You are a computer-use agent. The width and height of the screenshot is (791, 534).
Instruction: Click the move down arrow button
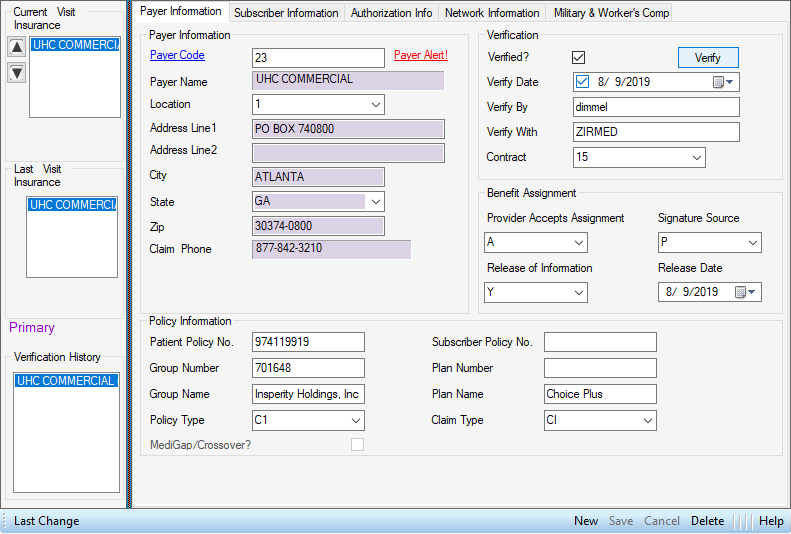(x=16, y=73)
